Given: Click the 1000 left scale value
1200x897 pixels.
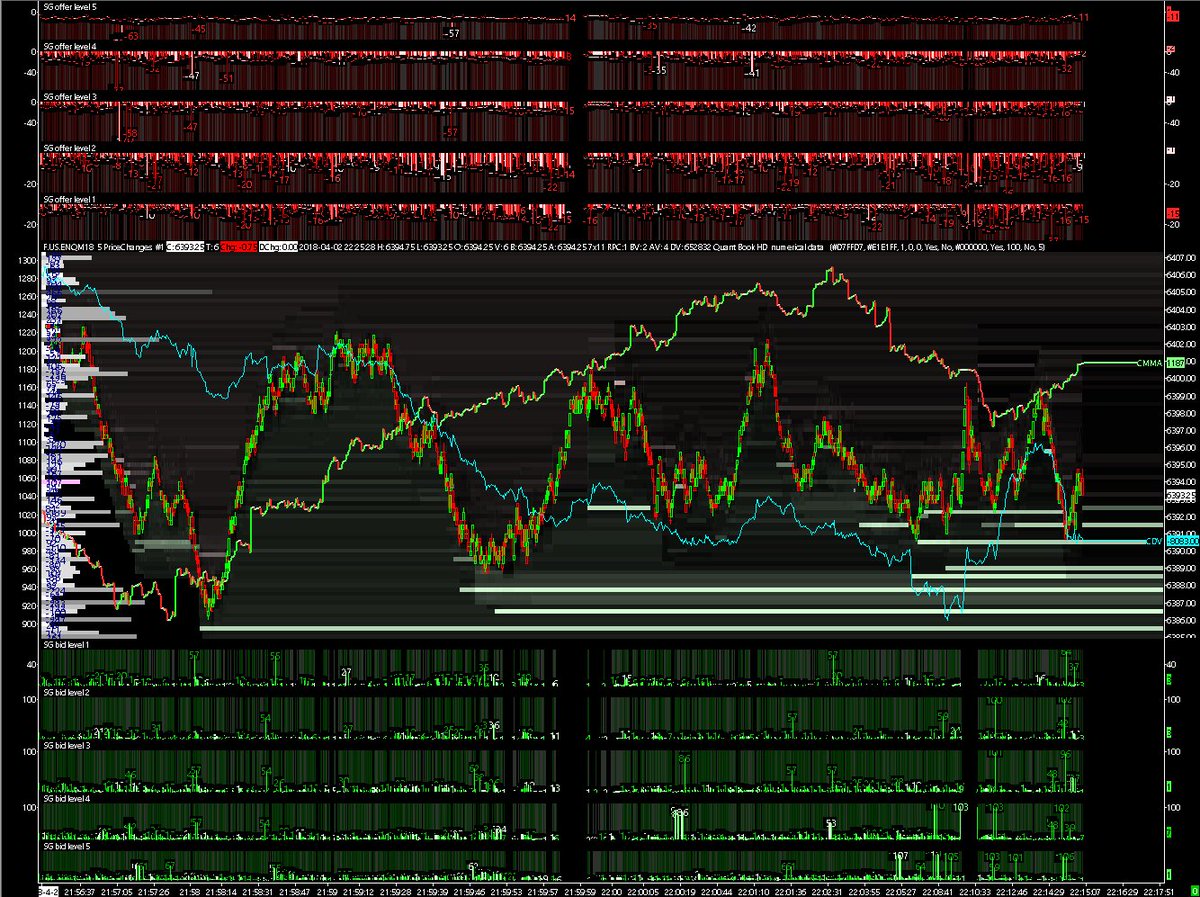Looking at the screenshot, I should point(29,533).
